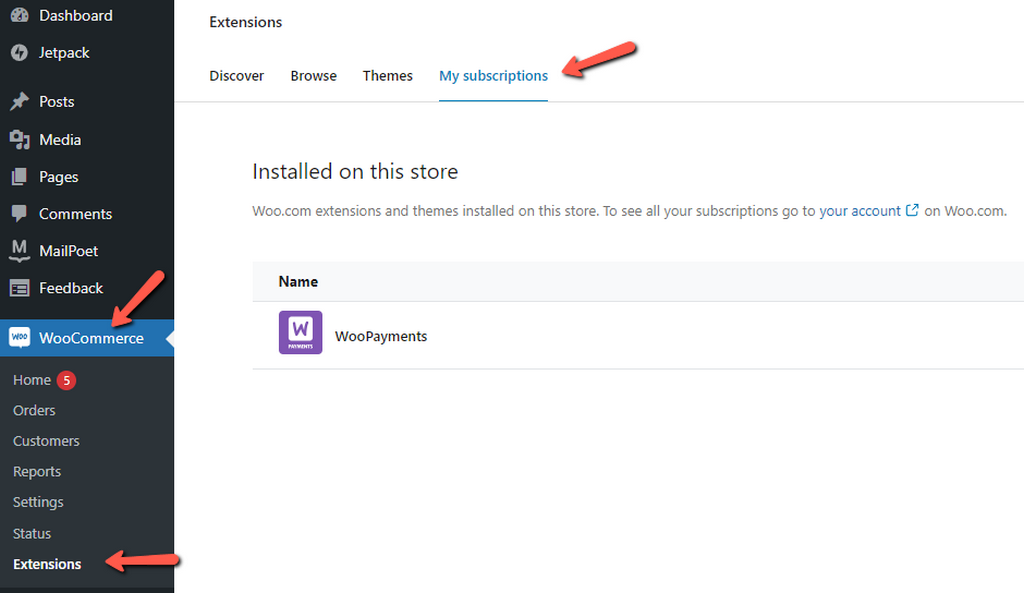Go to Orders under WooCommerce
This screenshot has width=1024, height=593.
tap(34, 410)
